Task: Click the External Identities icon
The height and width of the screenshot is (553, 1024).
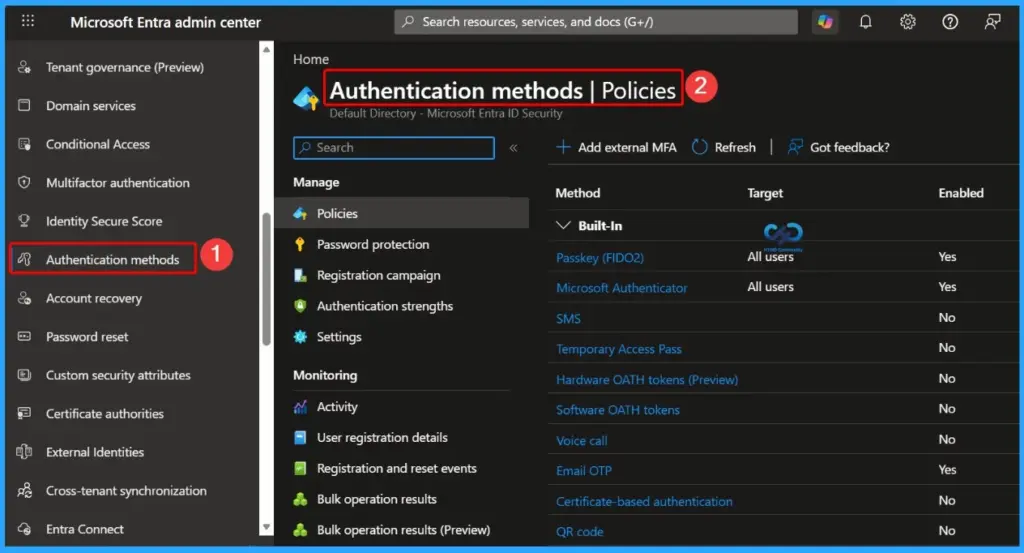Action: (24, 452)
